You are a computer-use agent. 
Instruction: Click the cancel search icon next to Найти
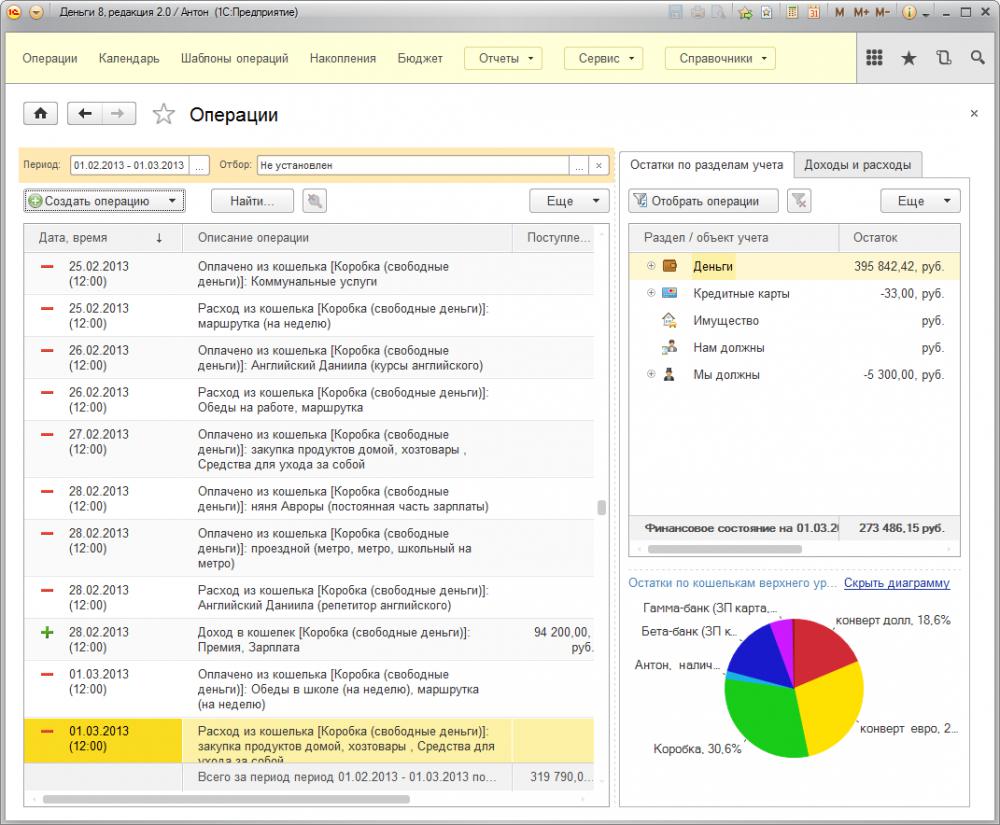[x=314, y=201]
